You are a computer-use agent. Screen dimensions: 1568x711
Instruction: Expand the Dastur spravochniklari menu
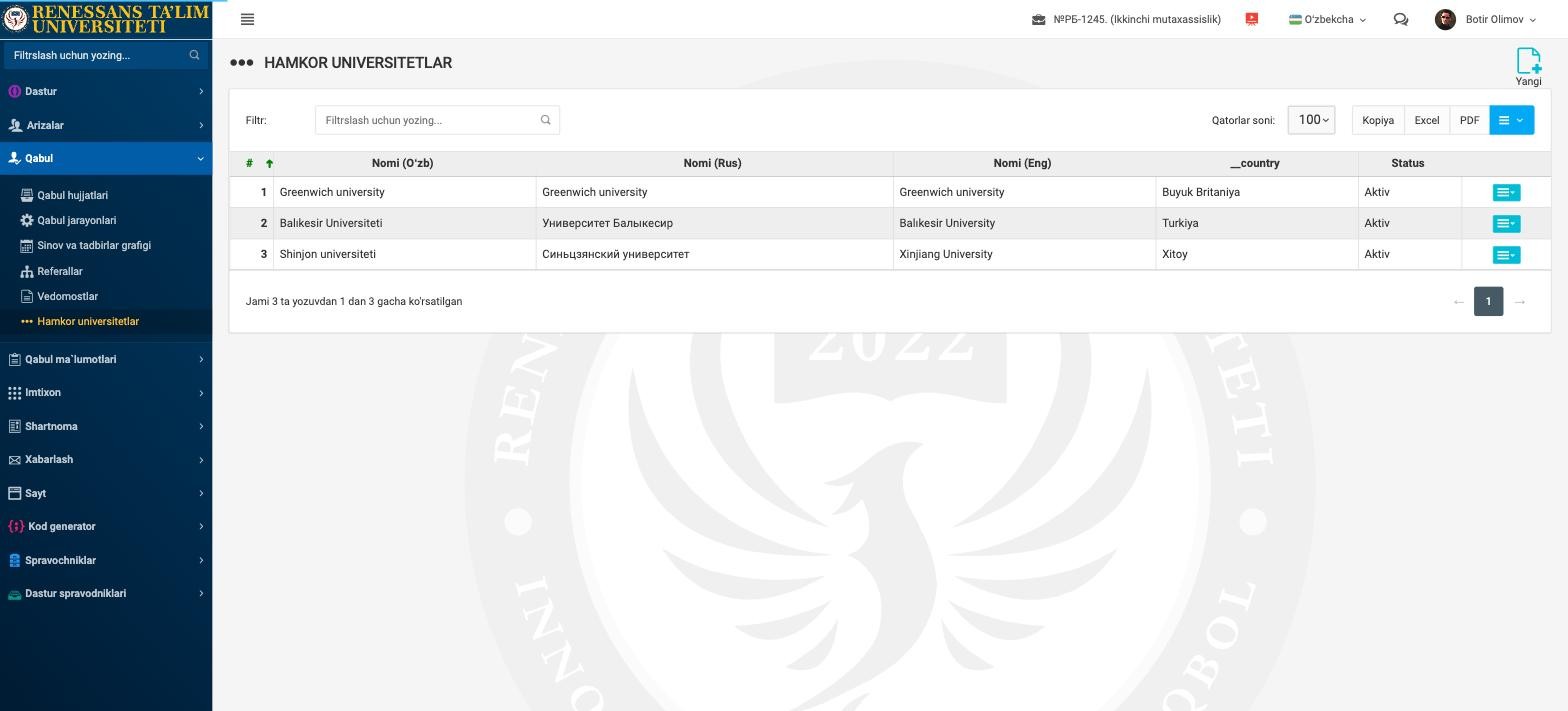[x=106, y=593]
